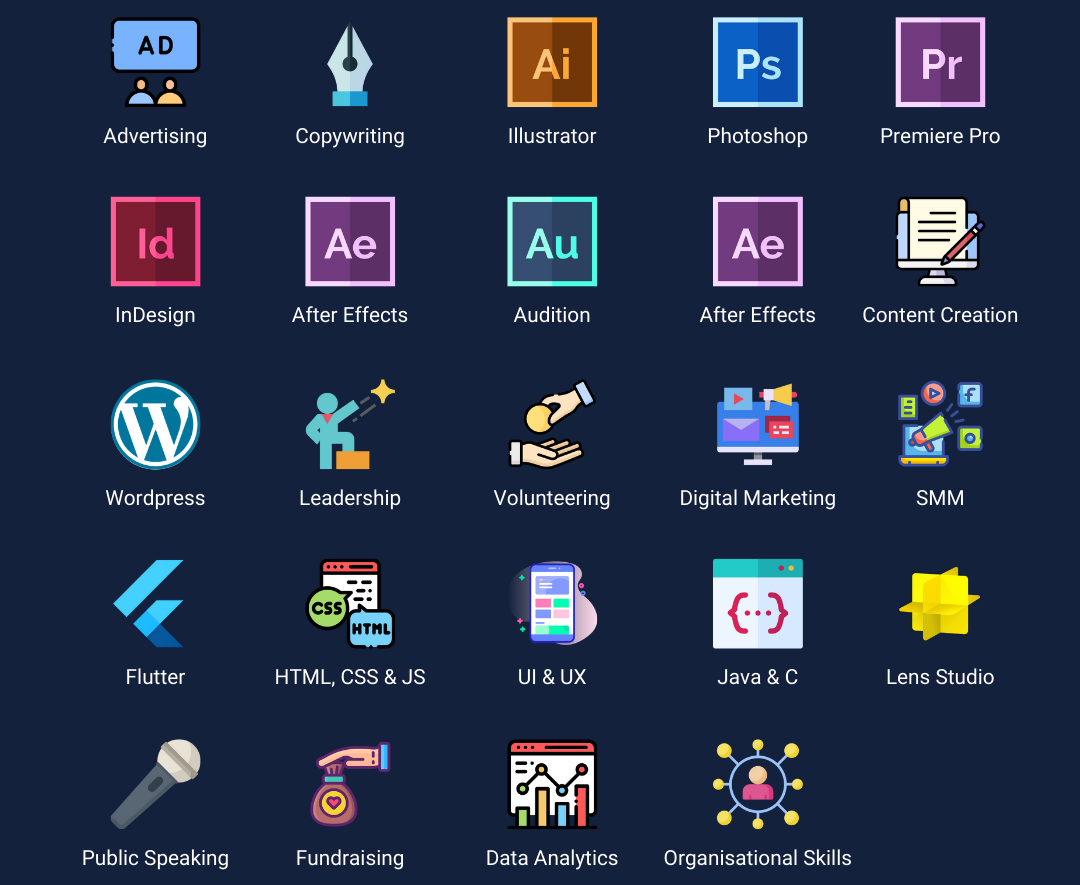The width and height of the screenshot is (1080, 885).
Task: Open the UI & UX phone icon
Action: (x=552, y=603)
